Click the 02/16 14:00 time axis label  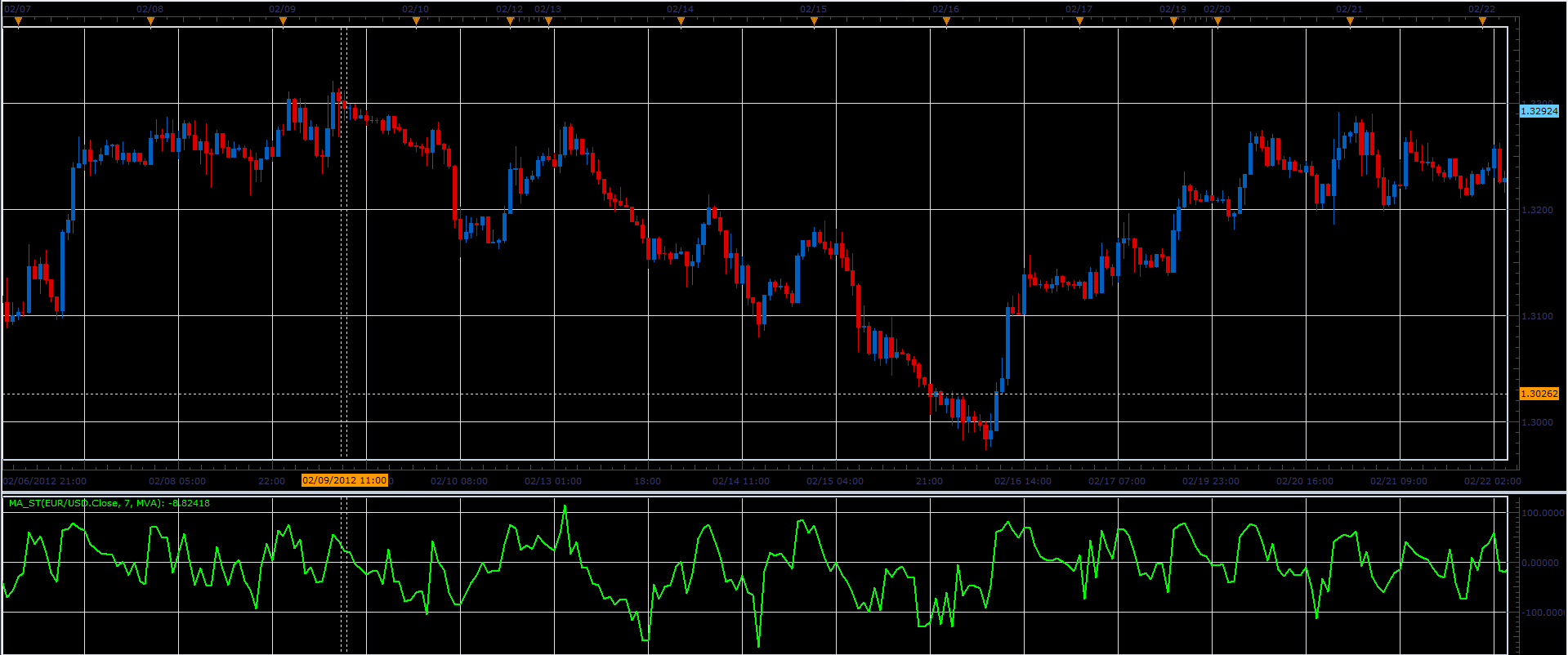click(x=1023, y=481)
